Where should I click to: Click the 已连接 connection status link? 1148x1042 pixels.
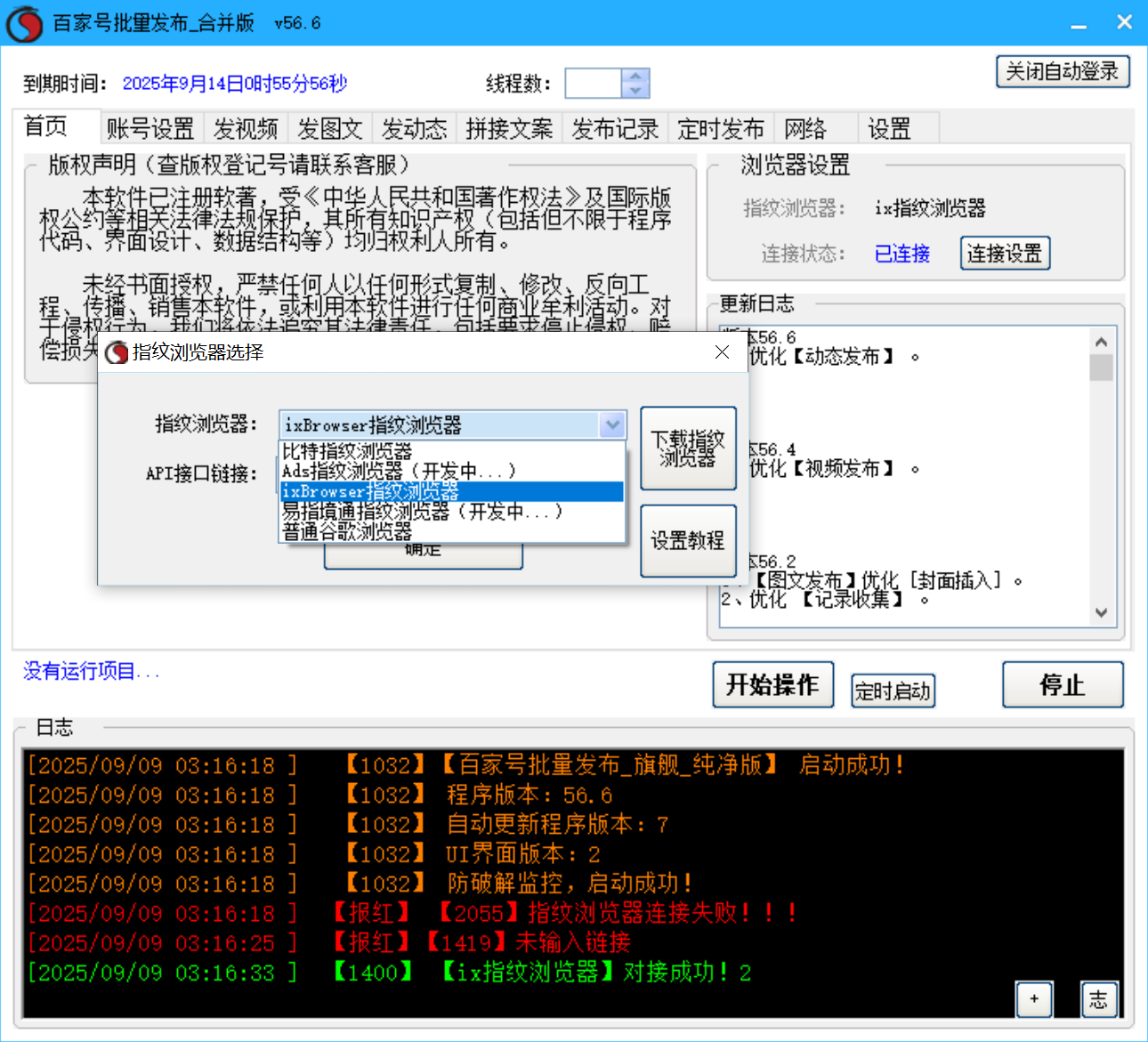tap(901, 254)
